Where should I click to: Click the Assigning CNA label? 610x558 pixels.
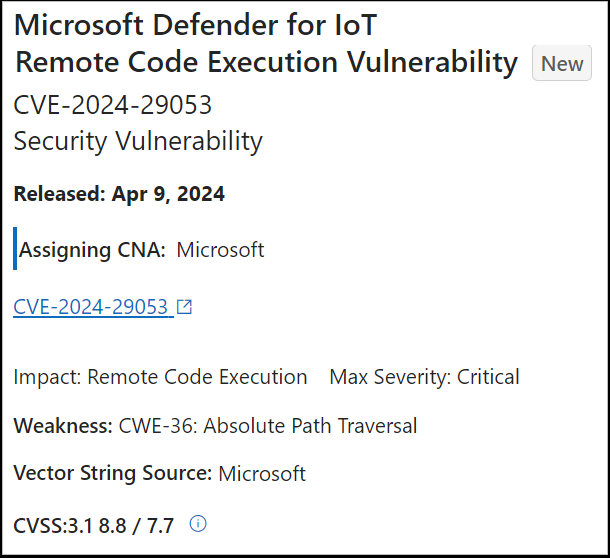click(x=92, y=250)
